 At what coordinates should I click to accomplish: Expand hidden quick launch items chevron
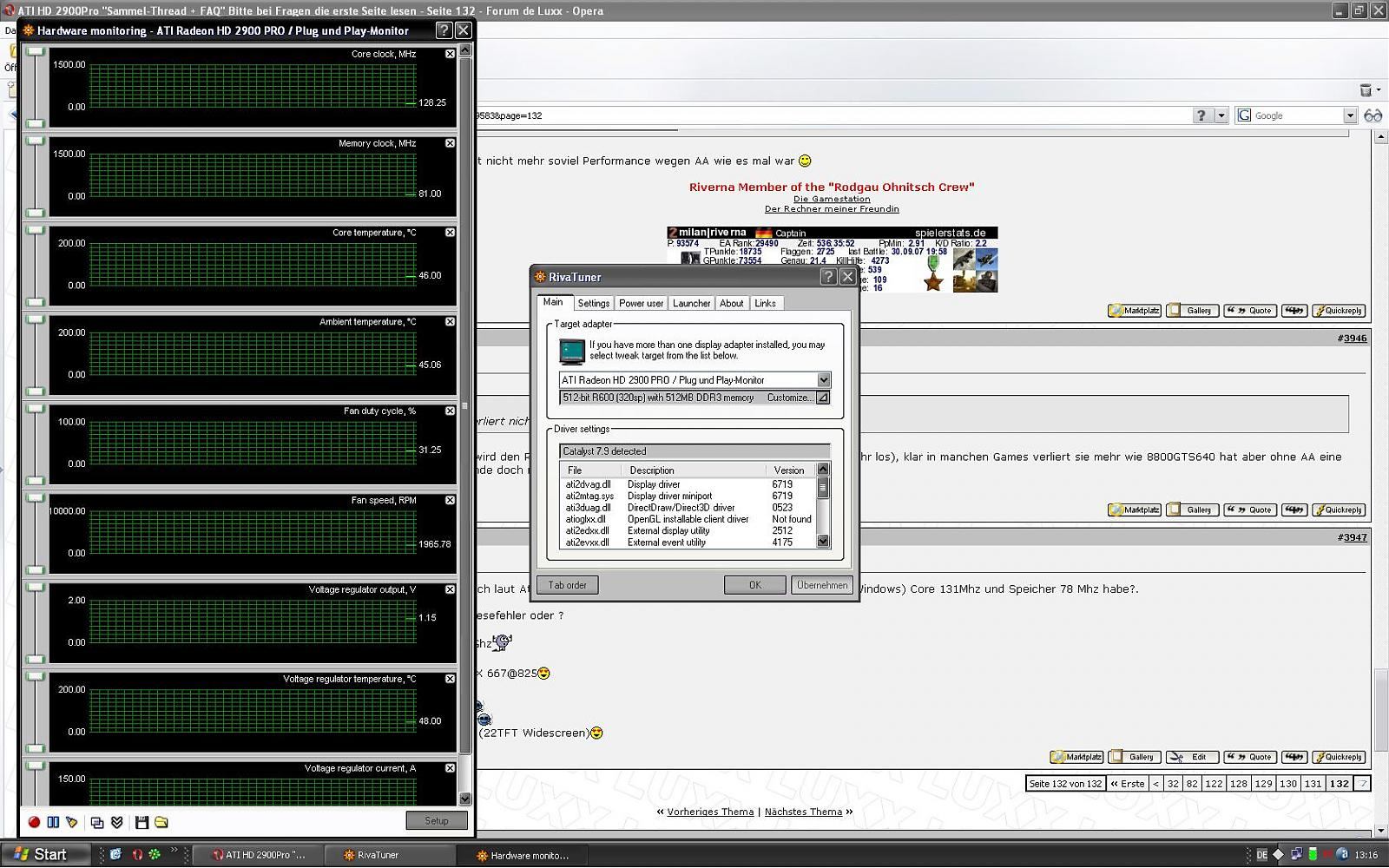[174, 850]
